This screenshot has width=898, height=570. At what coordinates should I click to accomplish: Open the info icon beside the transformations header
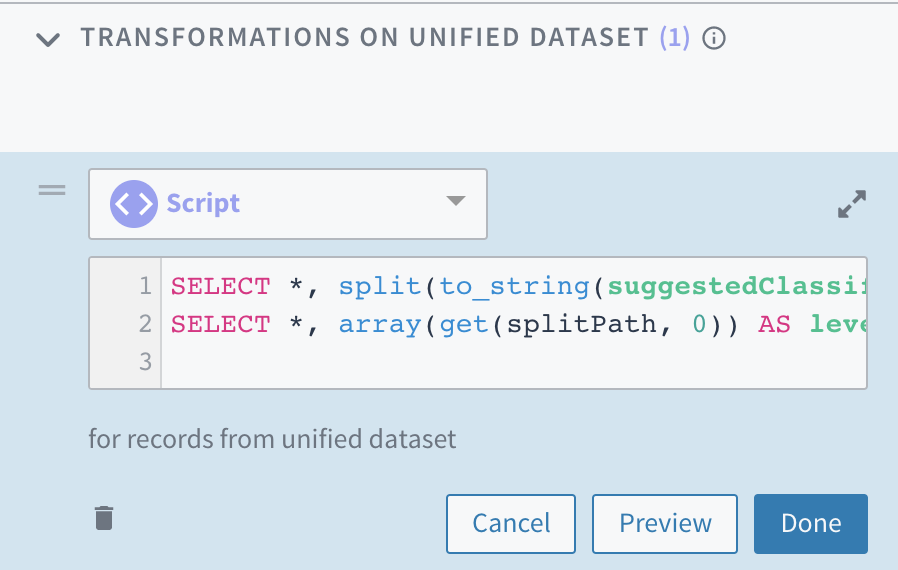(x=714, y=38)
